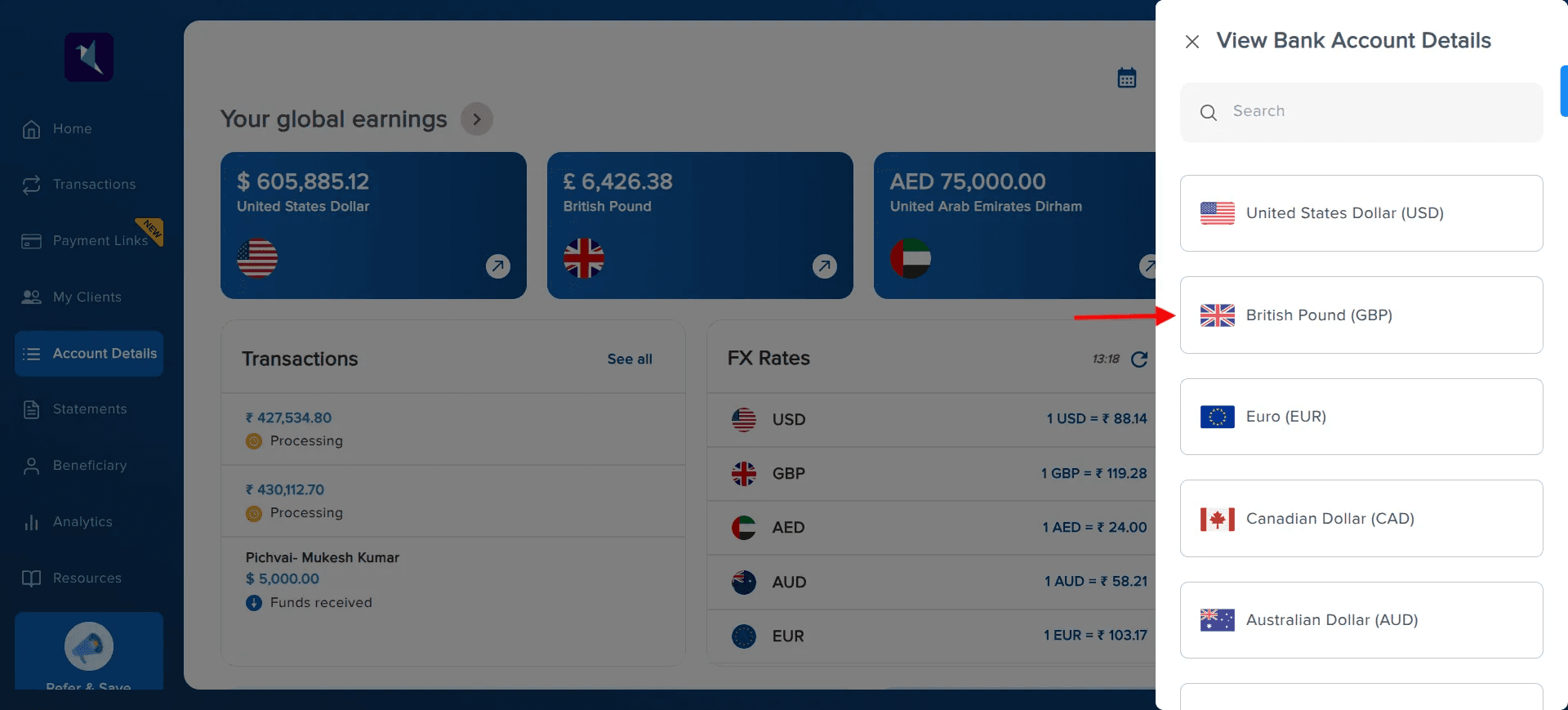Image resolution: width=1568 pixels, height=710 pixels.
Task: Click the calendar icon above earnings
Action: (1127, 78)
